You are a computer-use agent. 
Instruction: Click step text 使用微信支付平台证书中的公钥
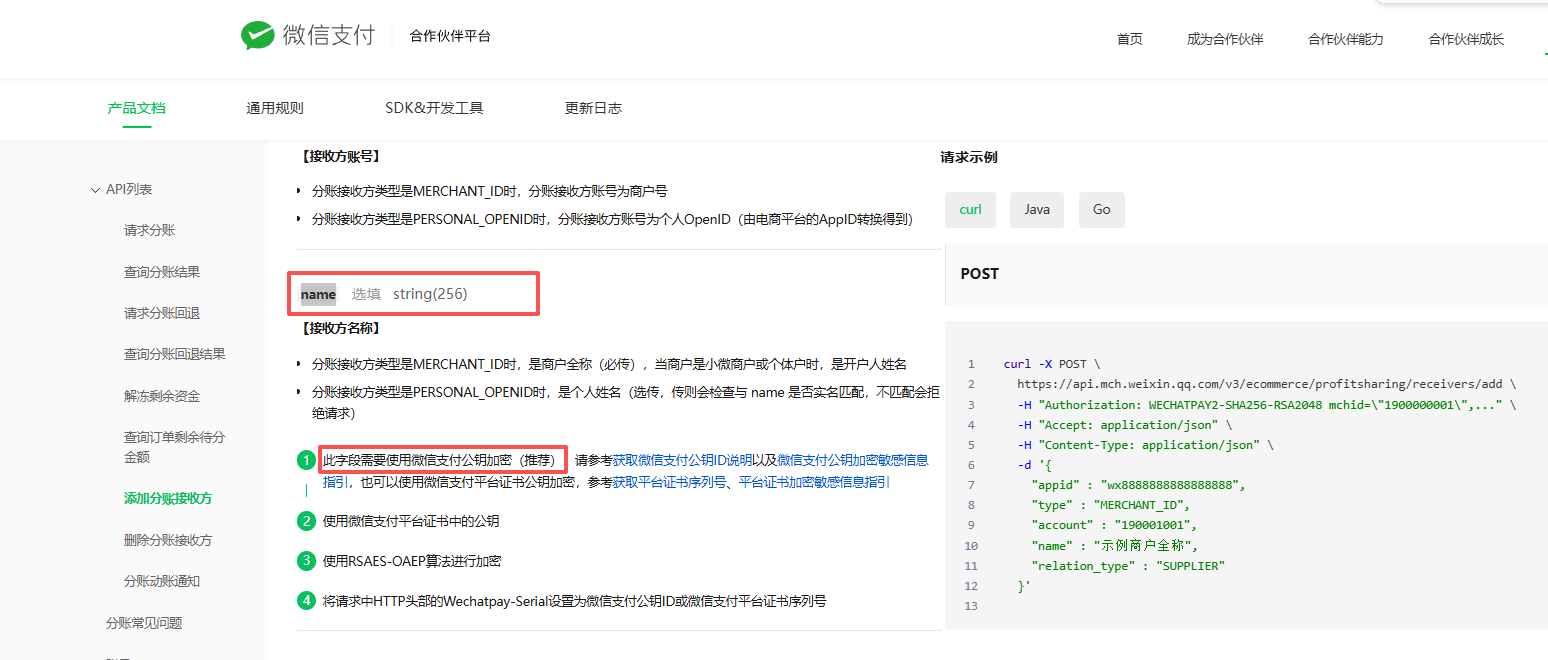click(411, 521)
